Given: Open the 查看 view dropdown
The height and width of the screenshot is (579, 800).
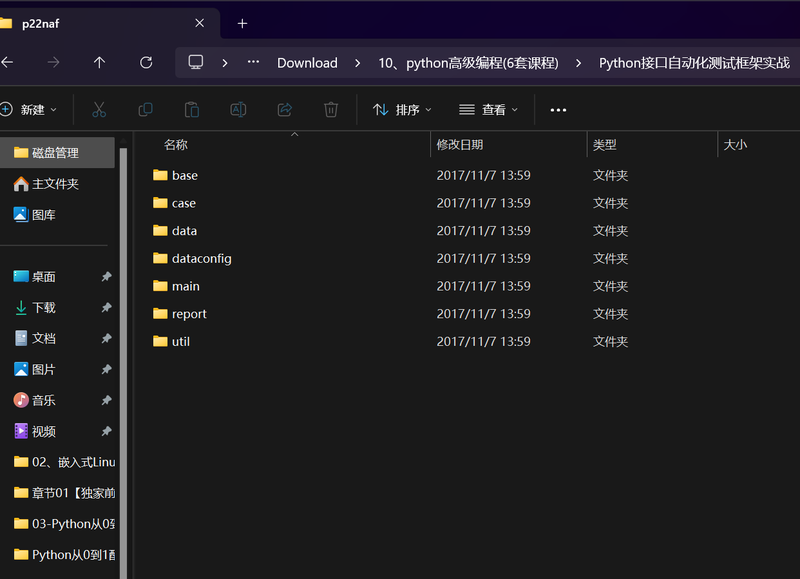Looking at the screenshot, I should (x=488, y=110).
